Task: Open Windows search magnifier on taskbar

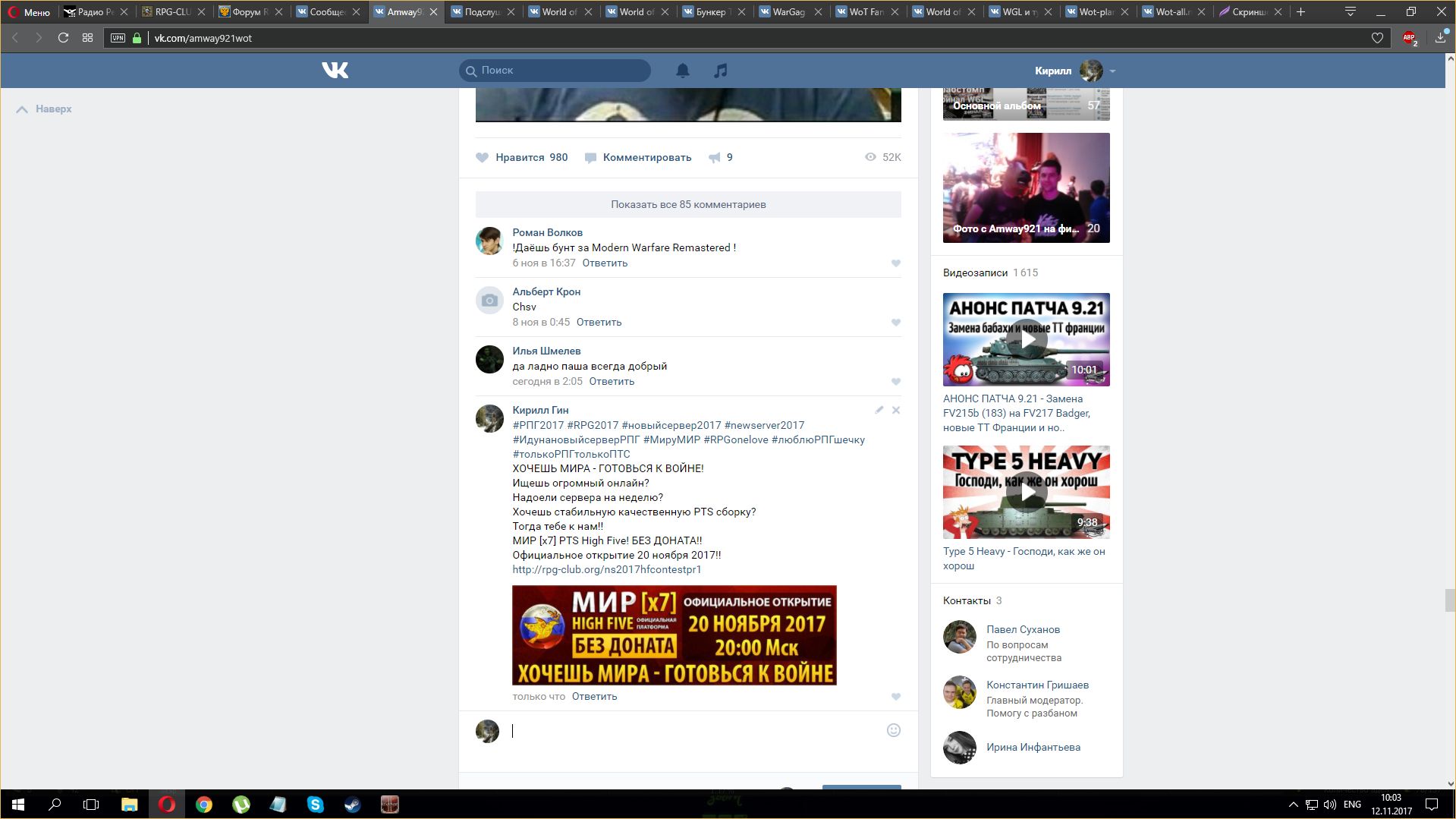Action: (x=55, y=805)
